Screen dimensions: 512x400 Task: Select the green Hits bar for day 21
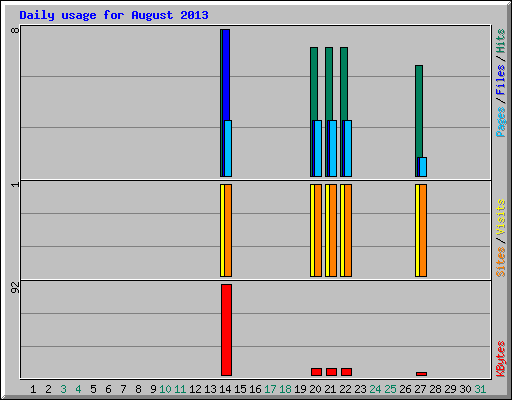click(x=329, y=84)
